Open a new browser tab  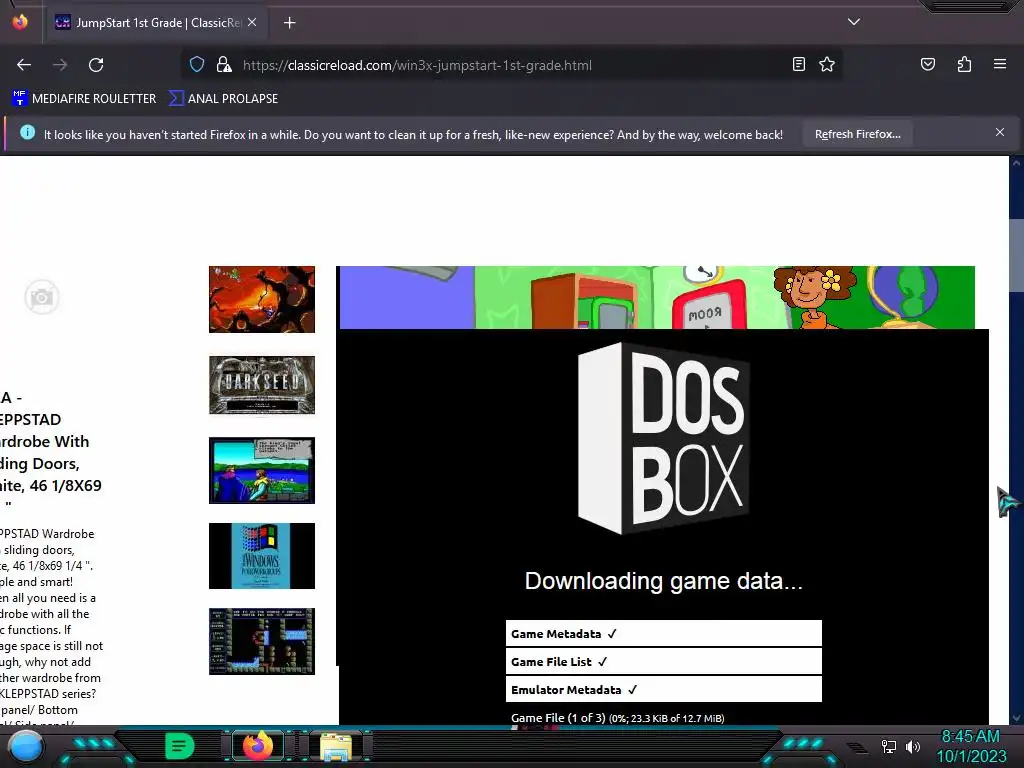(289, 23)
